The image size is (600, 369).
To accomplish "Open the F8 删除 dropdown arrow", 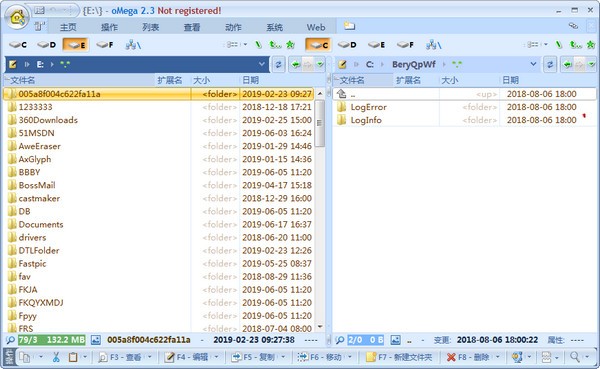I will [x=497, y=357].
